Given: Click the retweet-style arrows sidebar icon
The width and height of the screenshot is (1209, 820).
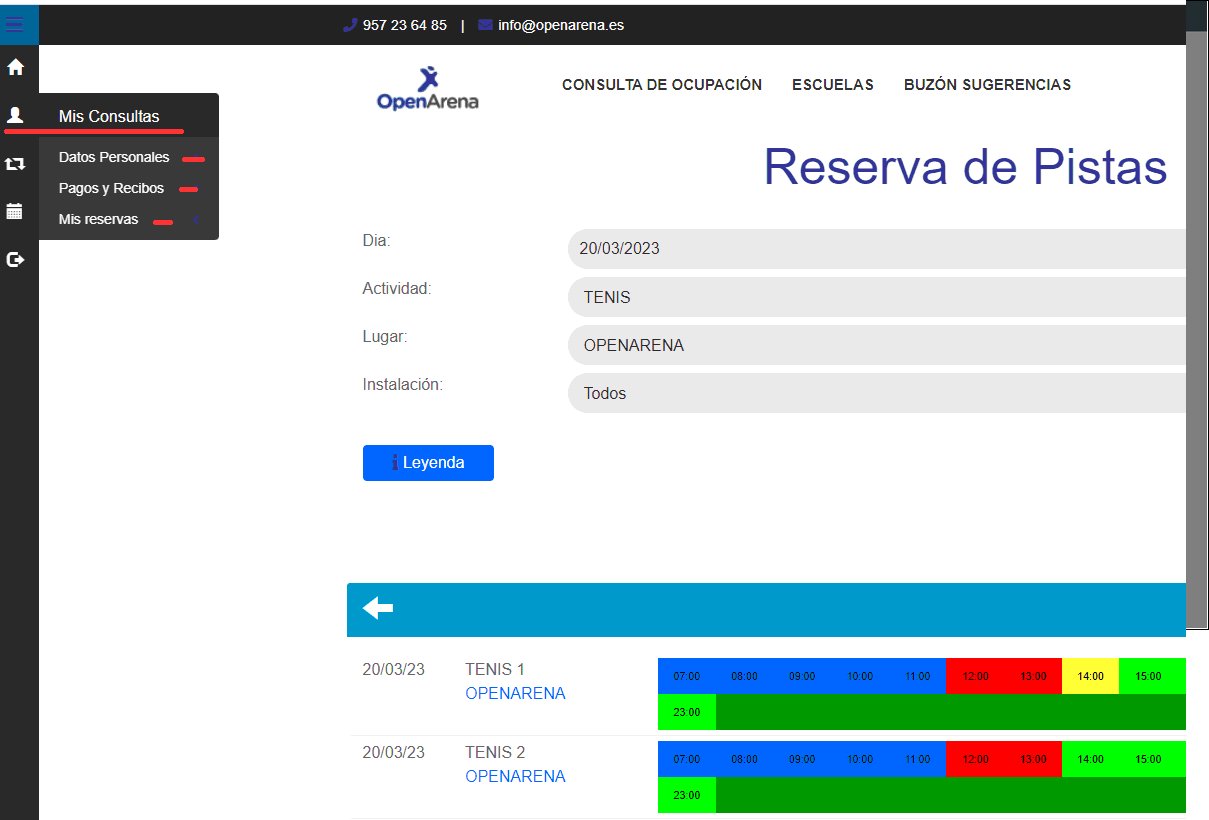Looking at the screenshot, I should click(x=15, y=163).
